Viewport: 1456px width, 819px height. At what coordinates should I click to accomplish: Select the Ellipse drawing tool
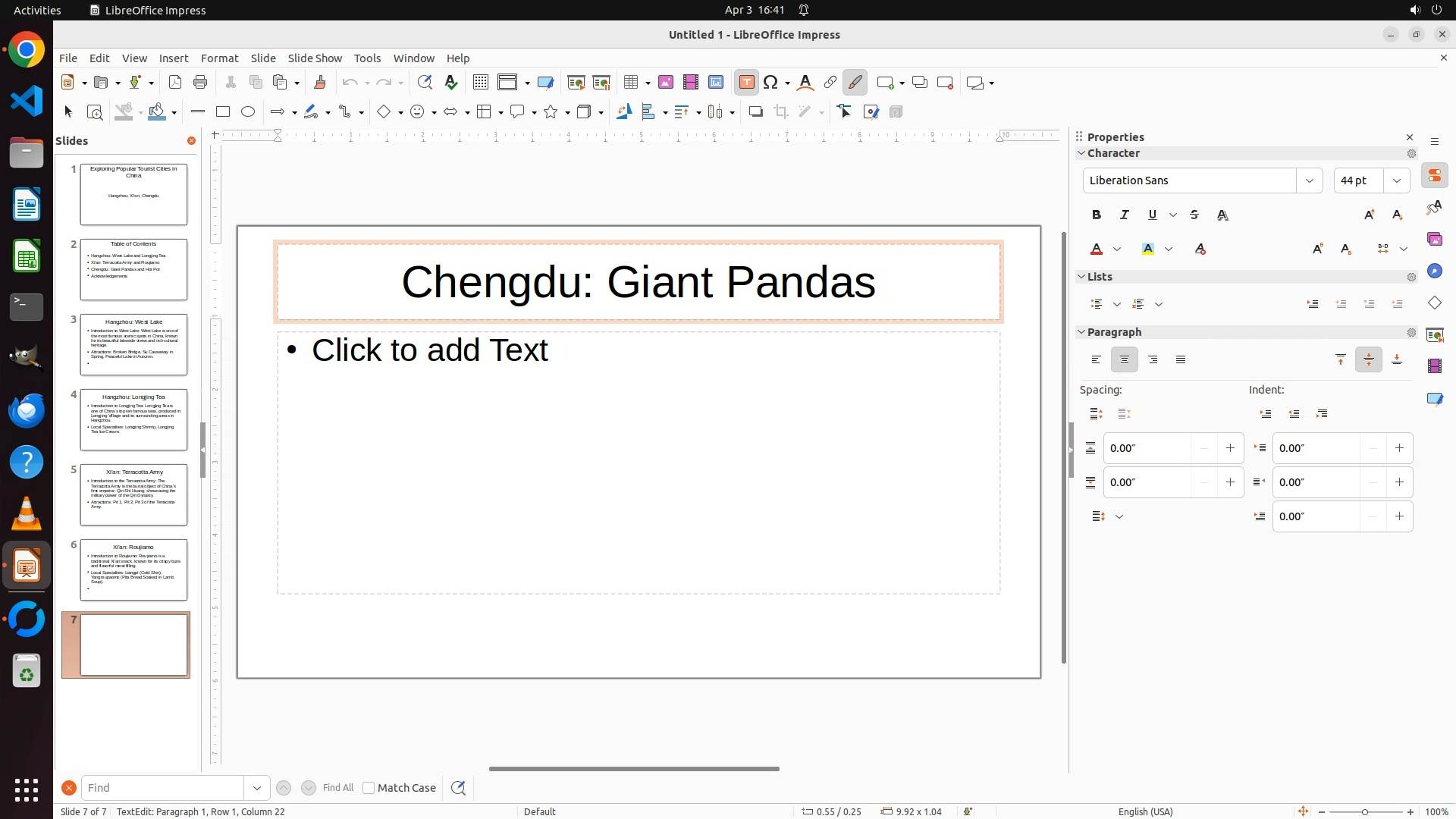pyautogui.click(x=248, y=112)
